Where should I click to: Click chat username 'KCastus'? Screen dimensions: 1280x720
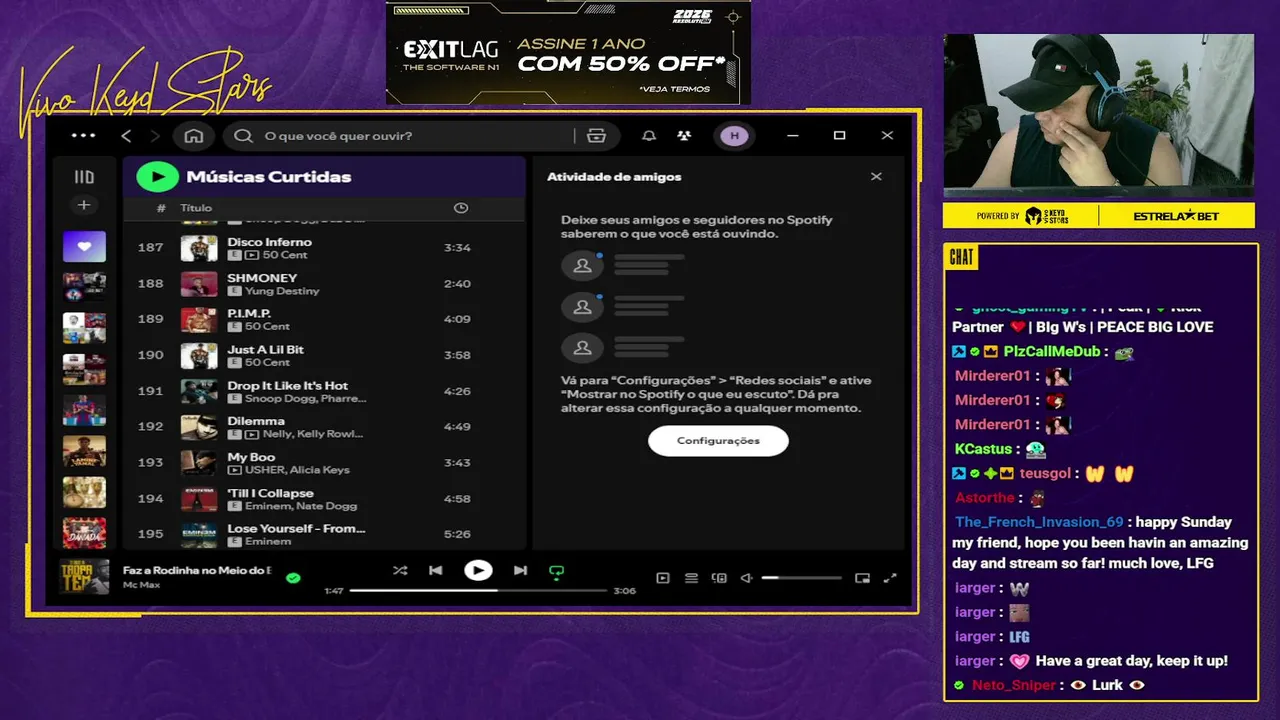(x=984, y=449)
